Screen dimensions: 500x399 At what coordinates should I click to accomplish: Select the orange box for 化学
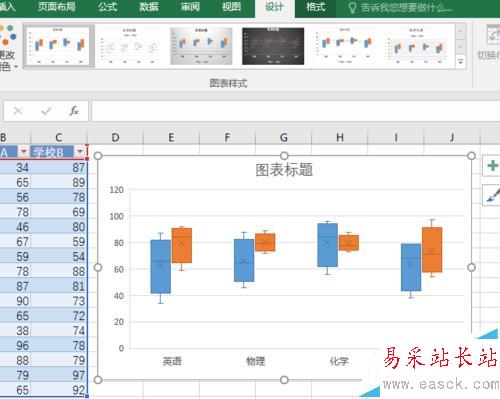coord(349,243)
